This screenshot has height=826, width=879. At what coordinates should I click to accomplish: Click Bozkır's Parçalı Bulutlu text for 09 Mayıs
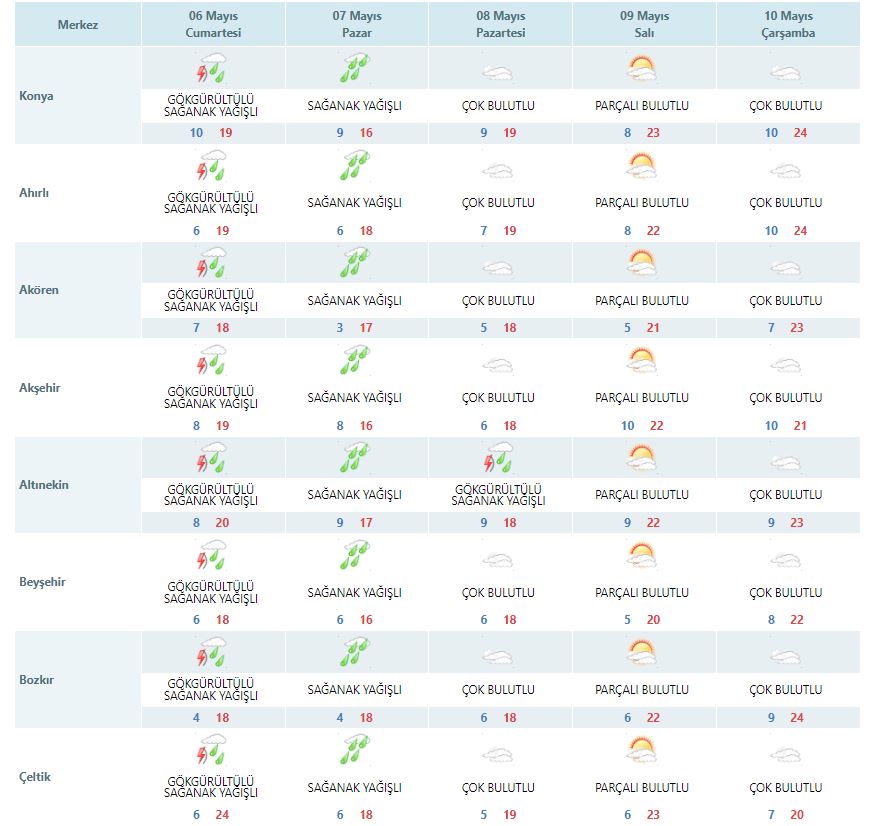tap(642, 689)
